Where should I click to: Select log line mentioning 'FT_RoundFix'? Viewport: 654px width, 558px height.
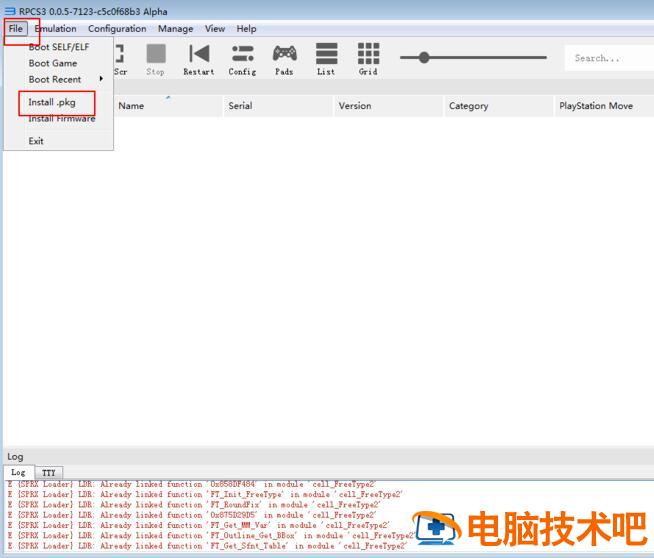coord(194,505)
